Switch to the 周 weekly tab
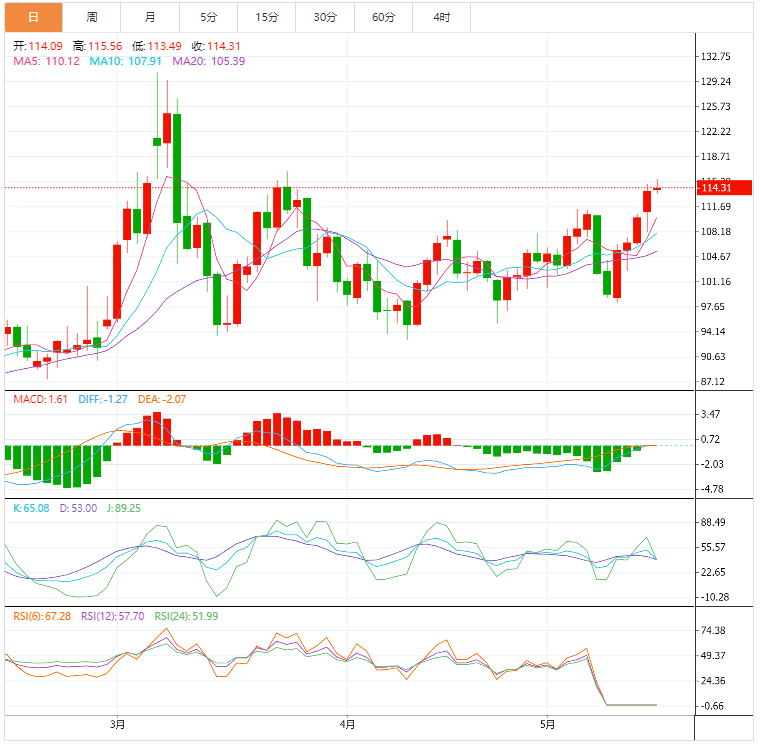 pyautogui.click(x=92, y=17)
